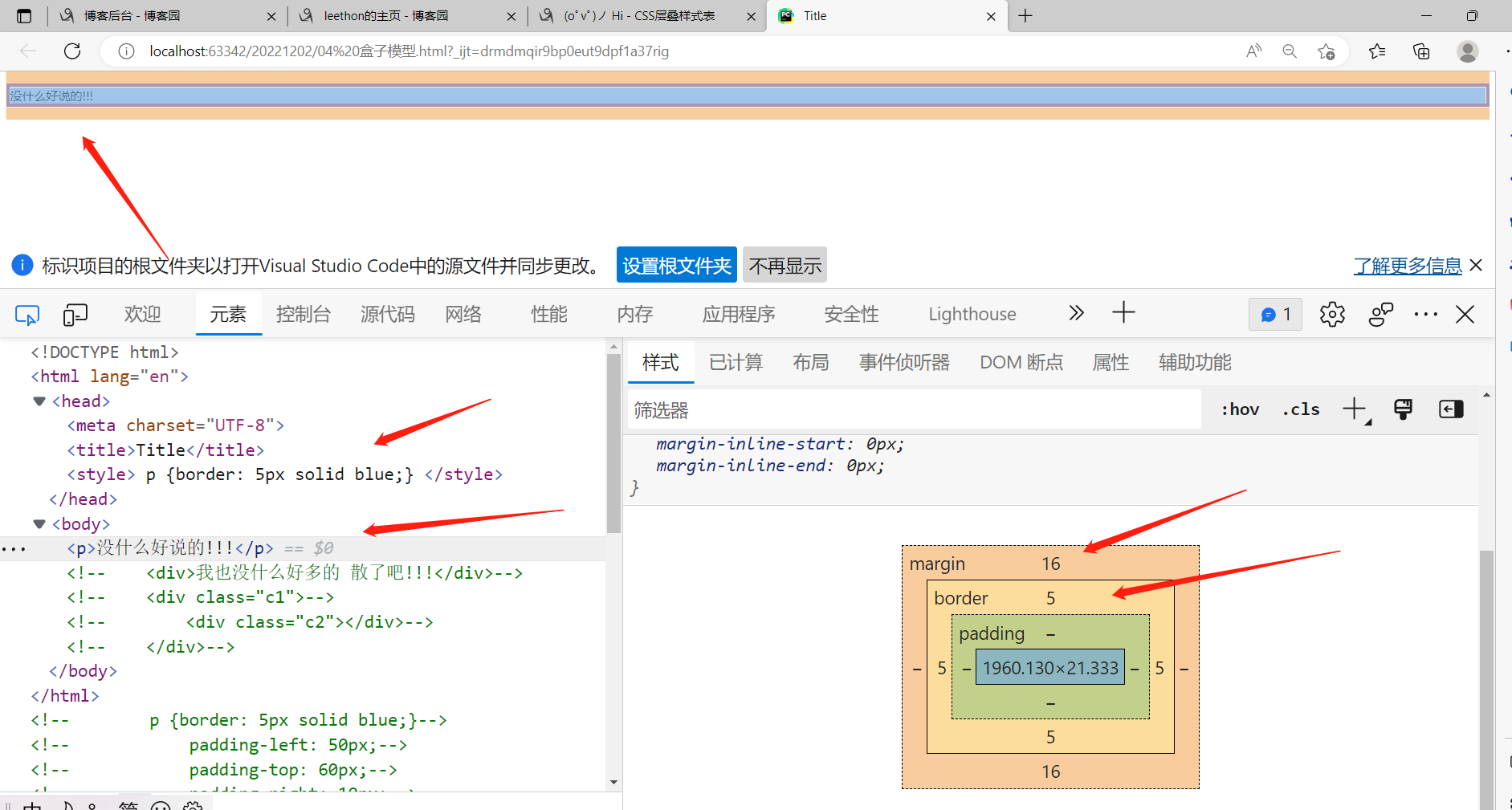
Task: Click the address bar URL
Action: tap(409, 51)
